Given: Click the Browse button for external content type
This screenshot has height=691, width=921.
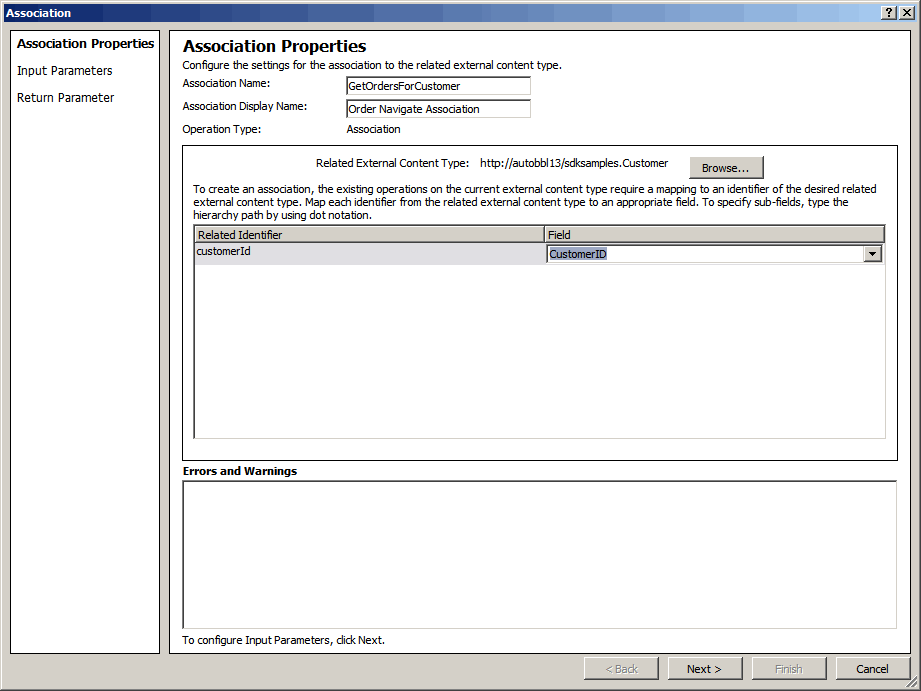Looking at the screenshot, I should click(x=726, y=167).
